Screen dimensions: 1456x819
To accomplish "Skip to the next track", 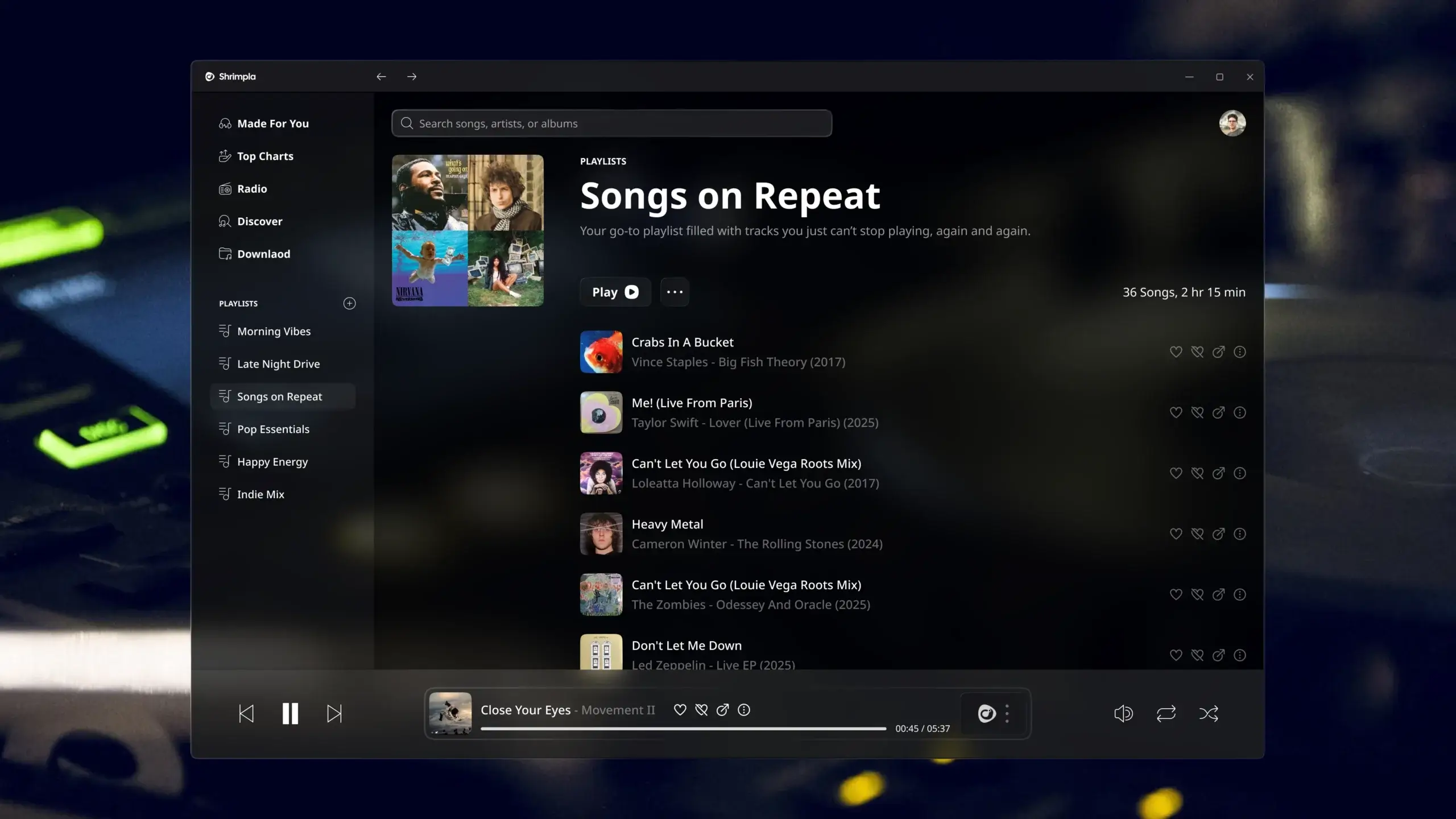I will pyautogui.click(x=334, y=713).
